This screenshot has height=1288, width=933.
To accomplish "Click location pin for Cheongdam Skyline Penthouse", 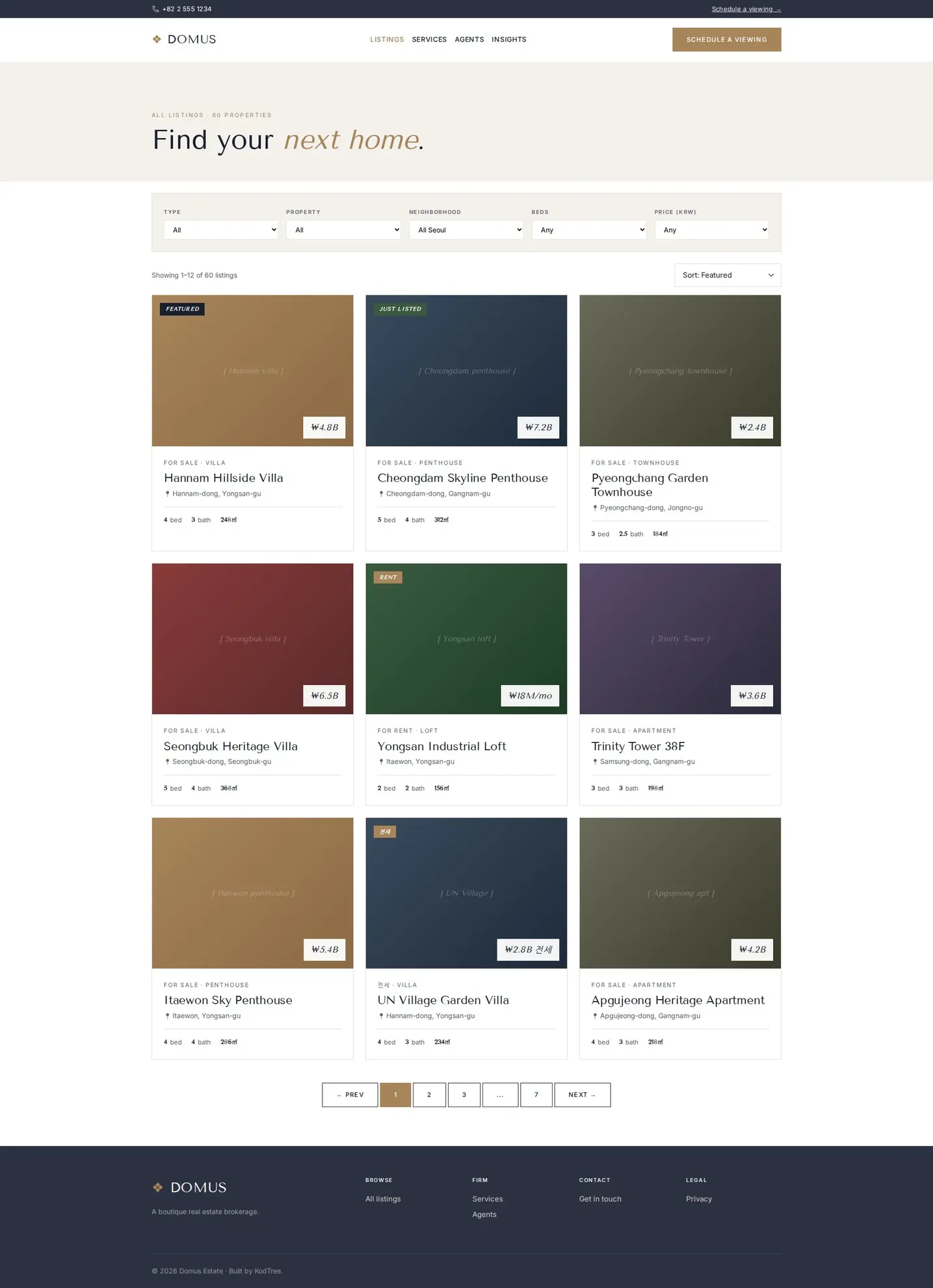I will point(381,494).
